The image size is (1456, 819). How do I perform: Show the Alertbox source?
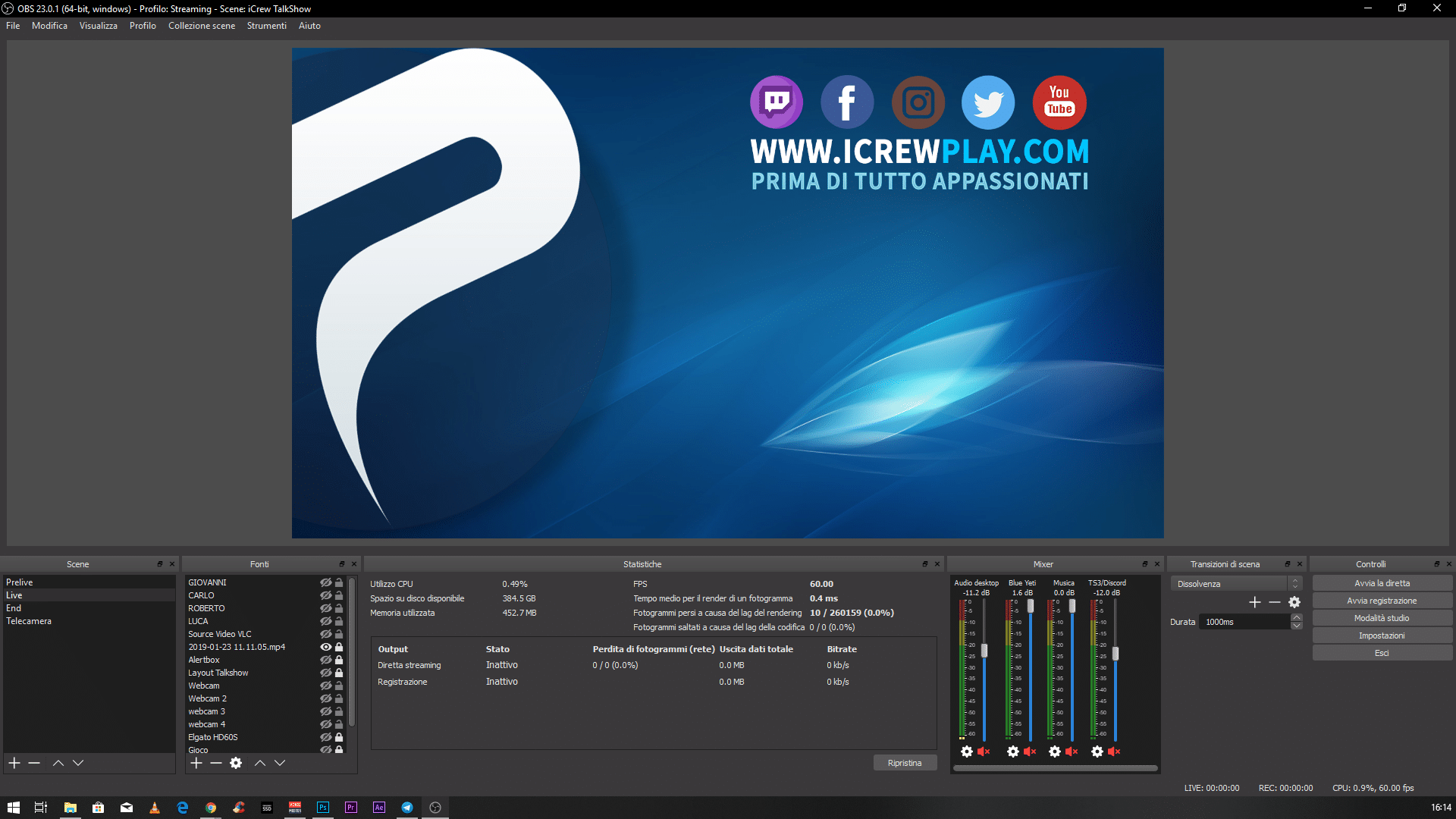click(326, 660)
